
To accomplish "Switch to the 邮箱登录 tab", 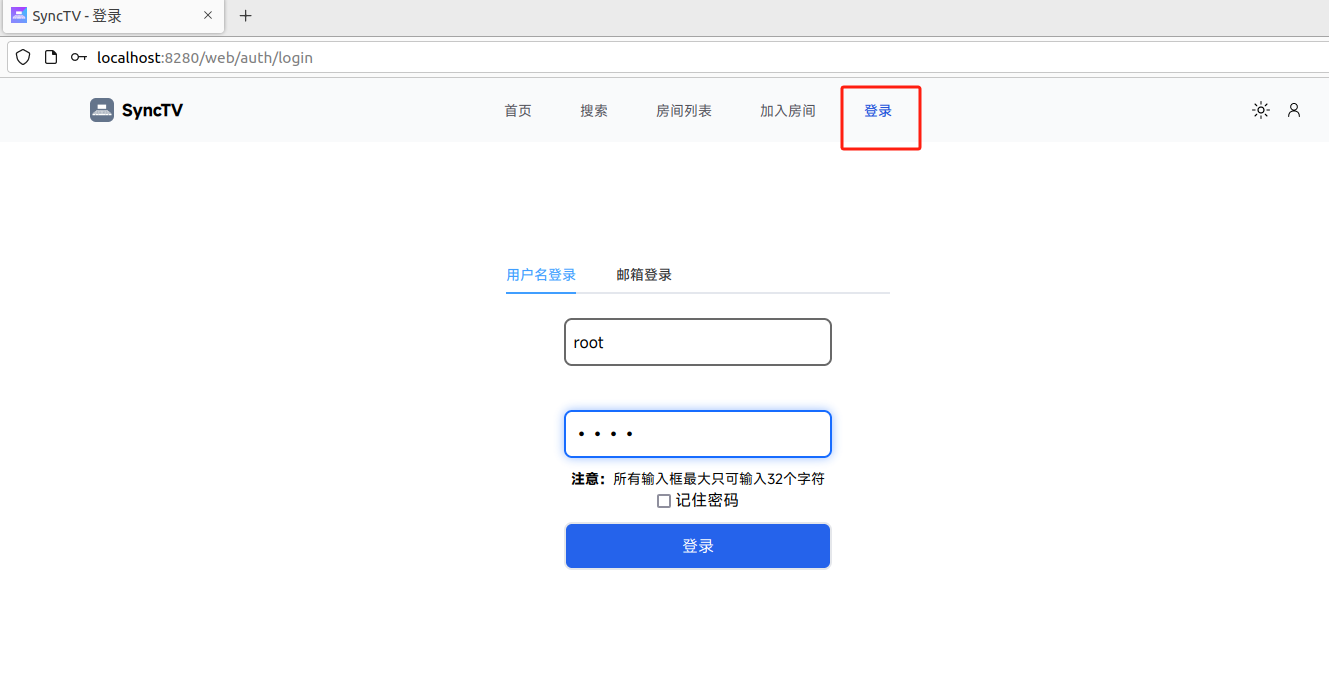I will tap(644, 275).
